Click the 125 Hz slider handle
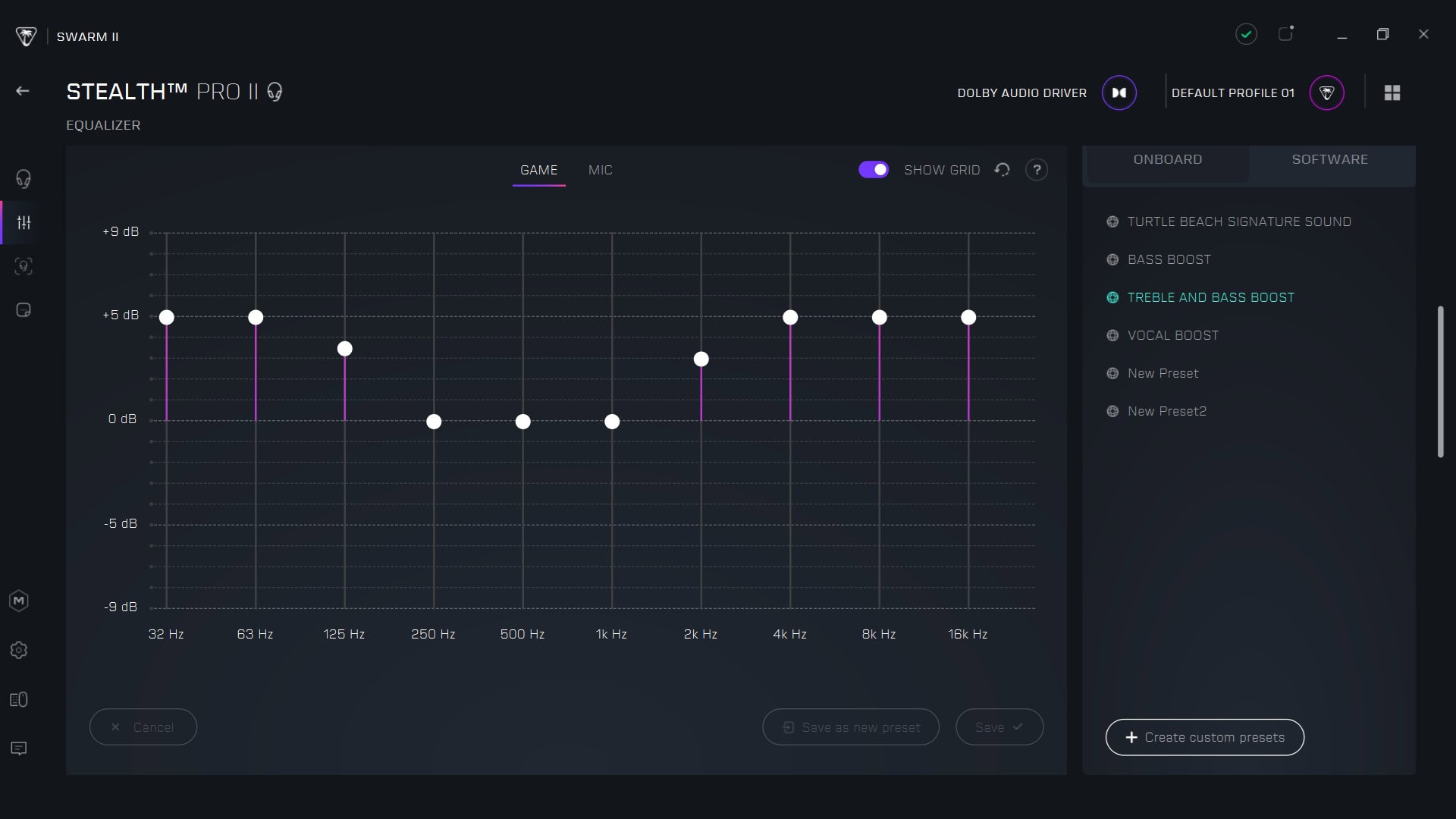Image resolution: width=1456 pixels, height=819 pixels. pos(345,349)
